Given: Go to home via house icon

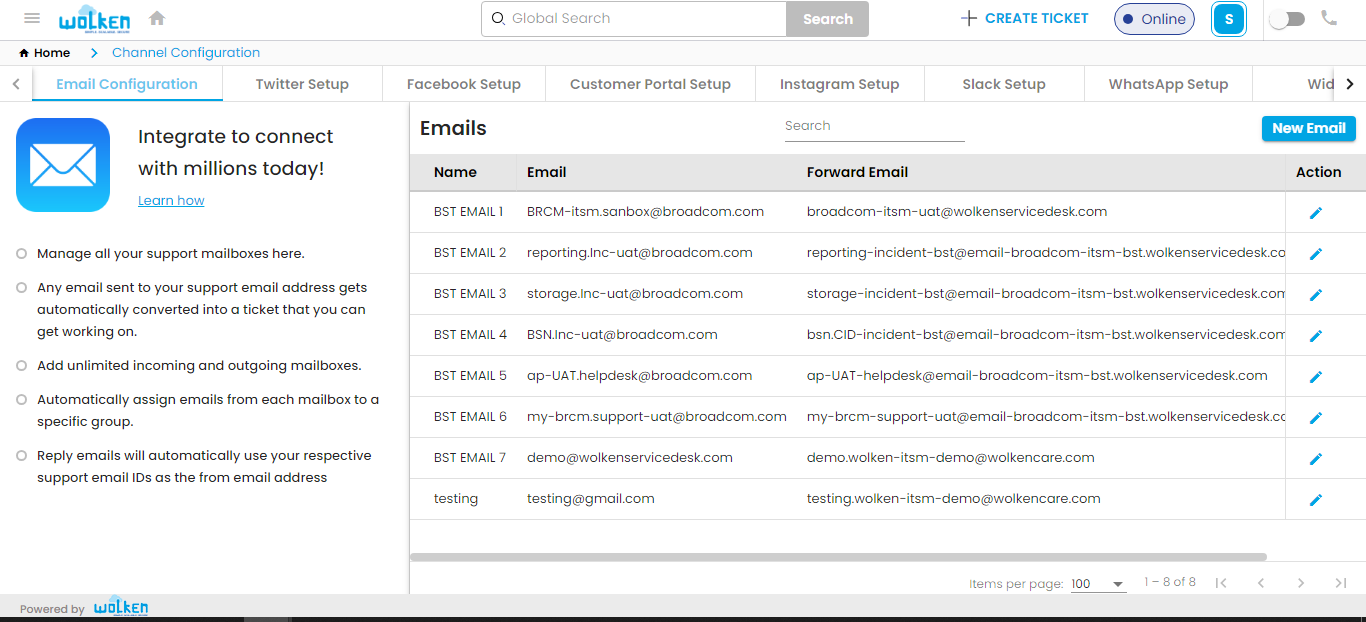Looking at the screenshot, I should click(x=157, y=18).
